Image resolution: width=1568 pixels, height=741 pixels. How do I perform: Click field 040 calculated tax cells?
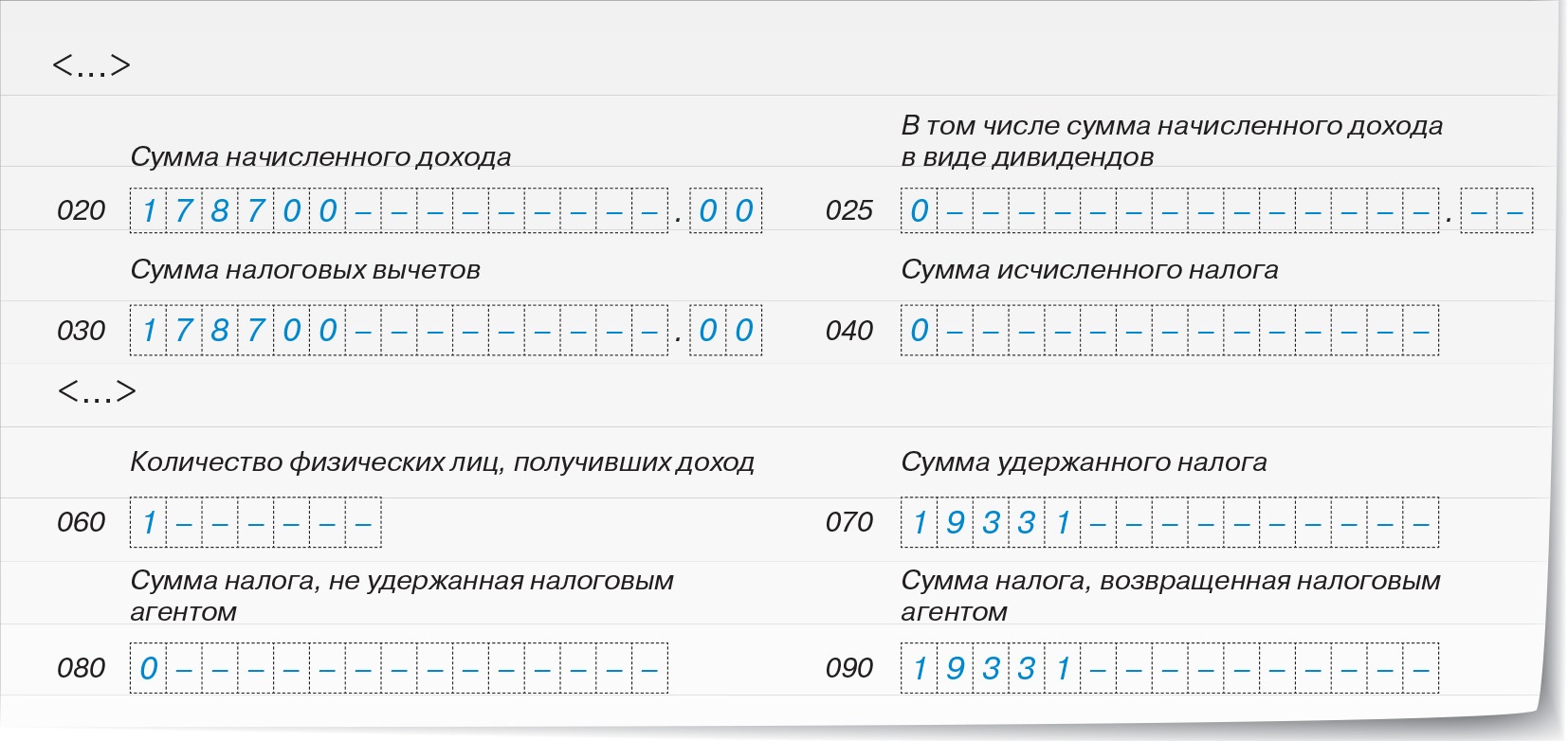pyautogui.click(x=1170, y=331)
